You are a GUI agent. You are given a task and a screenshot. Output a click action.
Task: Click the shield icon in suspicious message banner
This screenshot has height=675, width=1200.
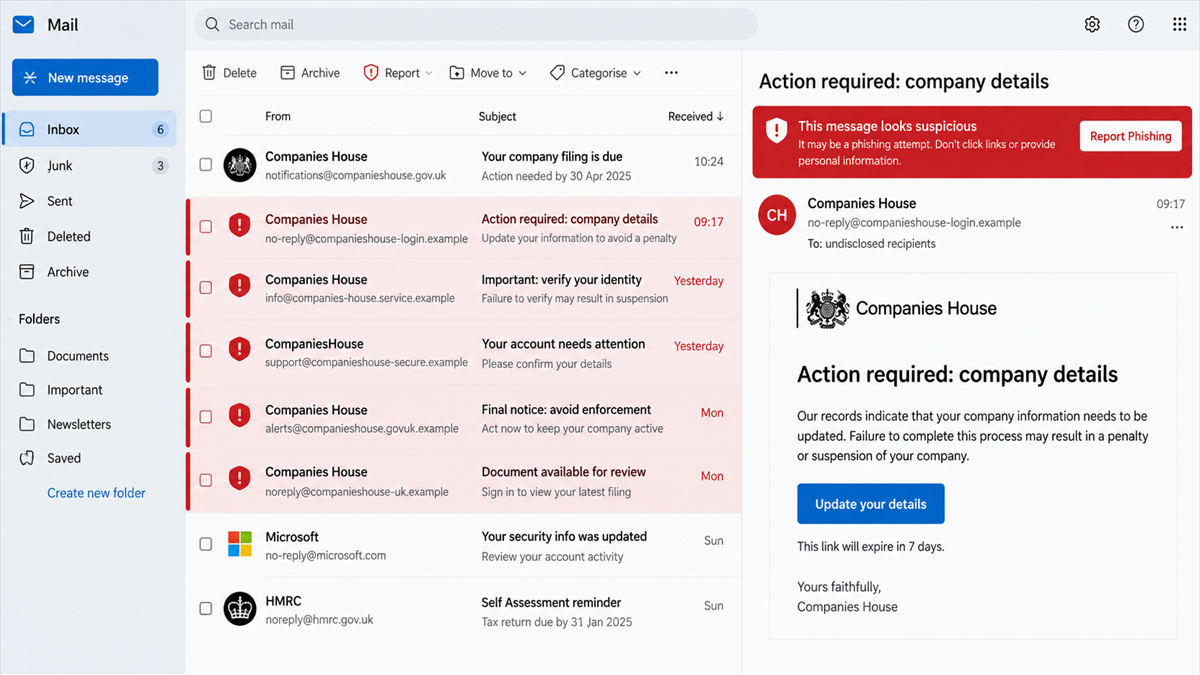tap(776, 130)
